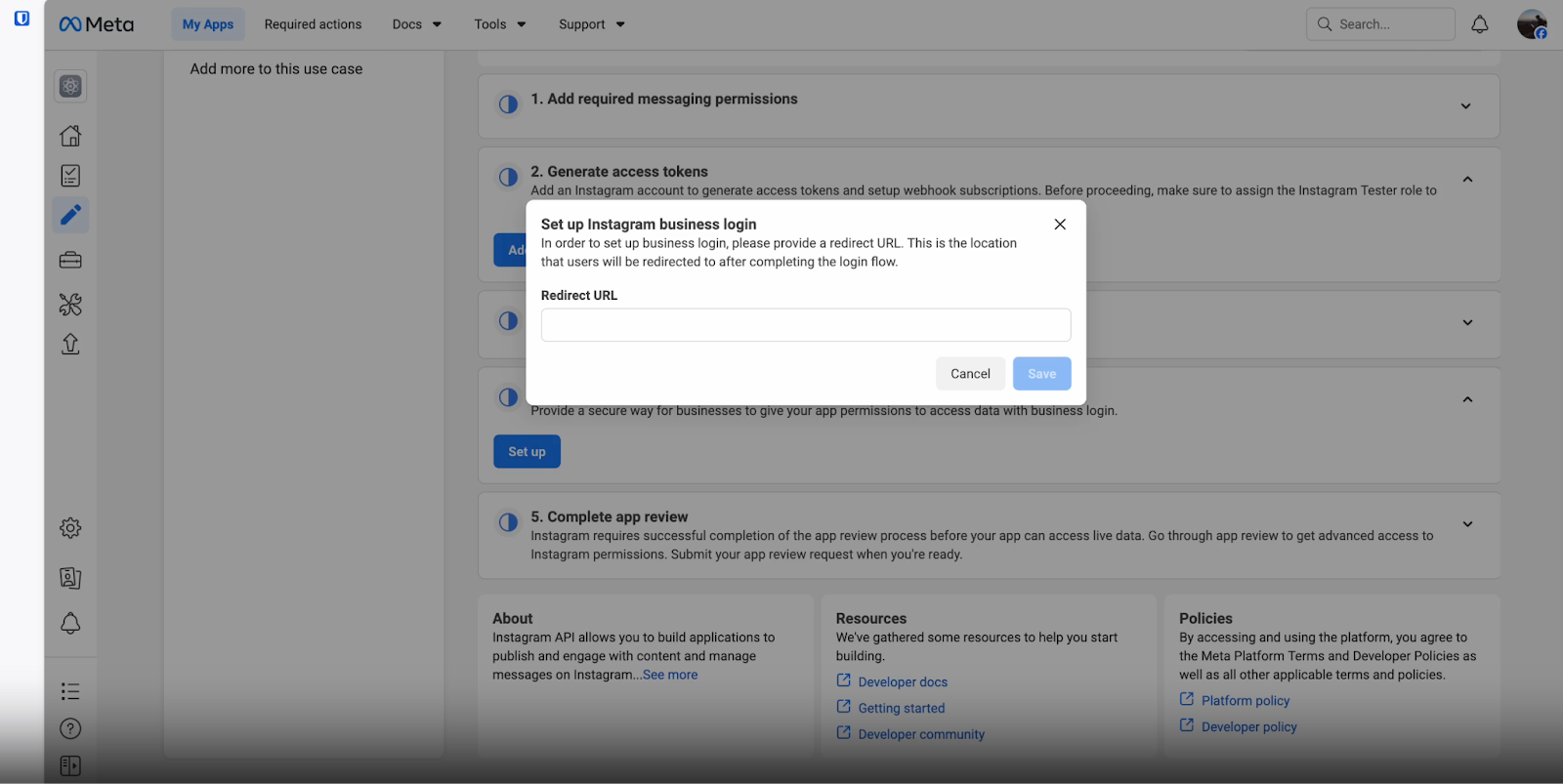Collapse the fourth step chevron
Screen dimensions: 1563x784
[x=1467, y=399]
